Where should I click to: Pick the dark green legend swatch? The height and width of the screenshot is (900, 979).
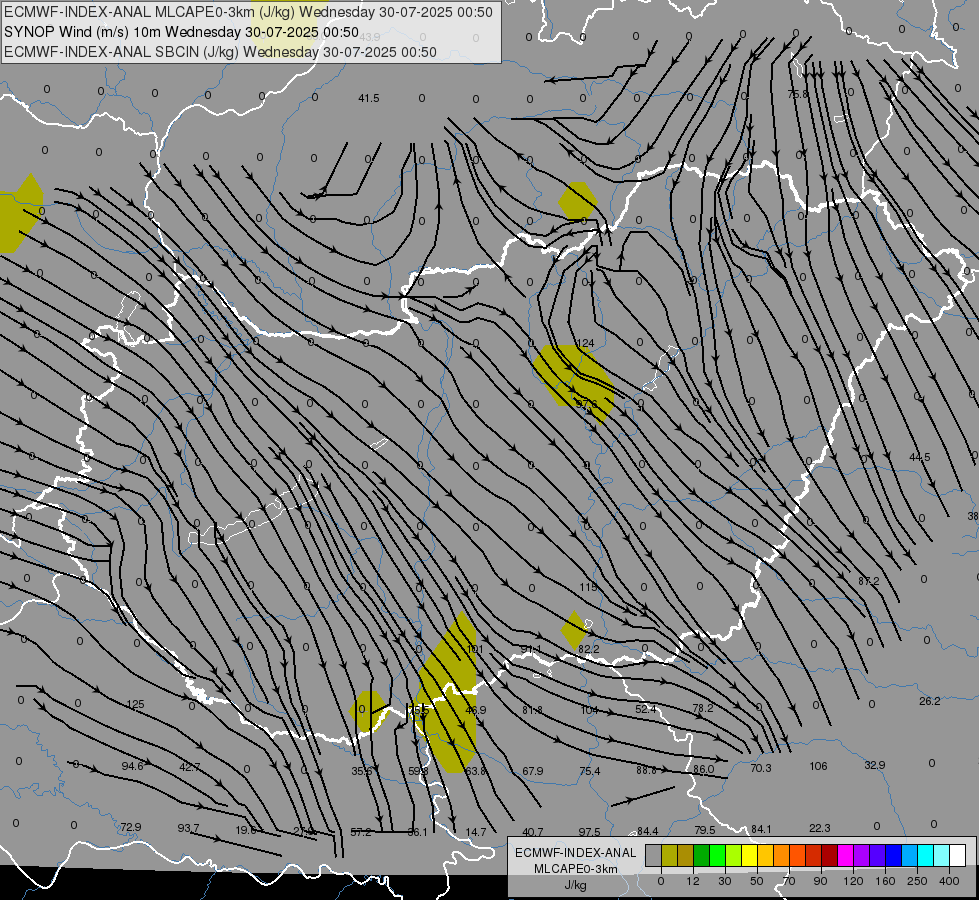[702, 855]
